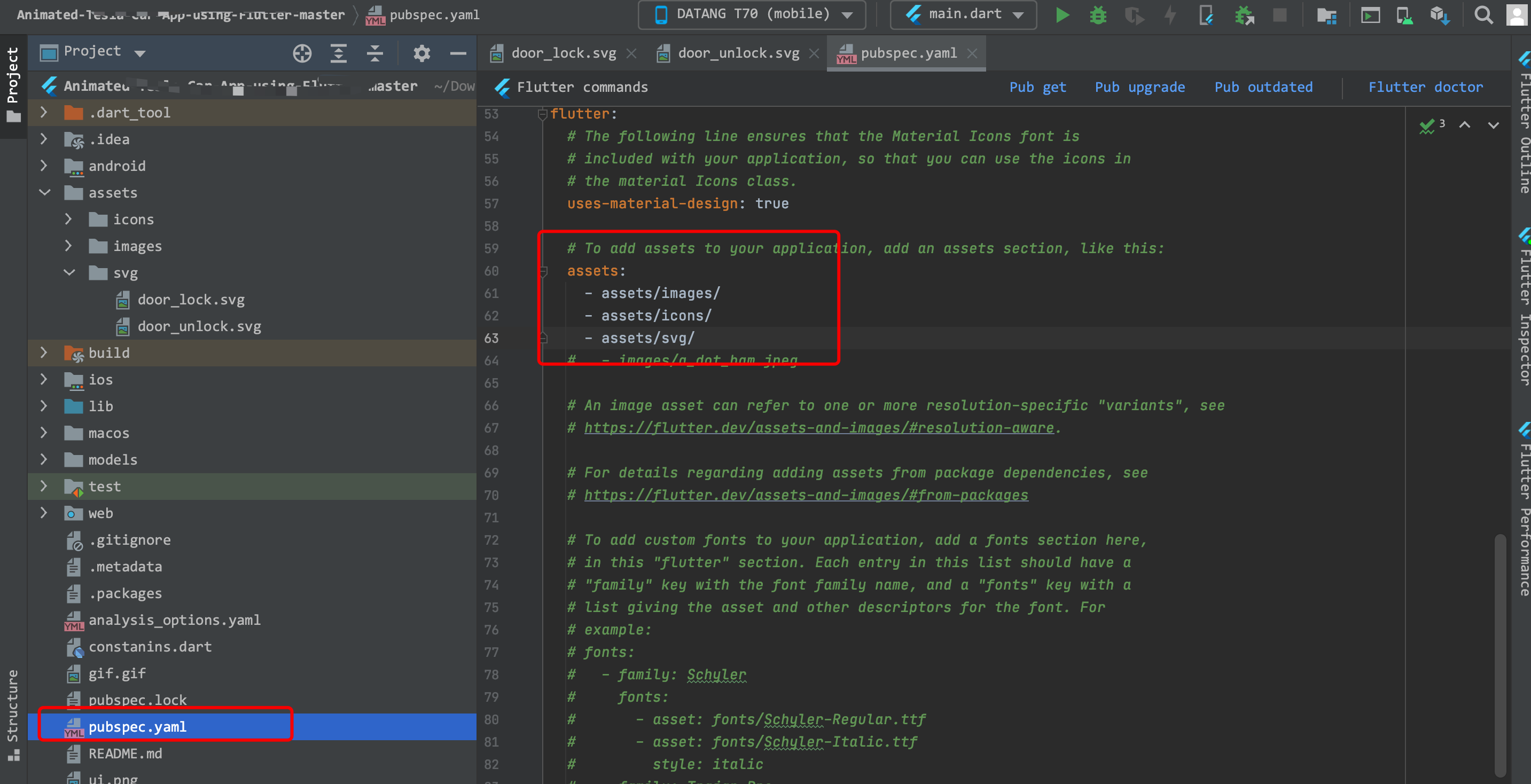The width and height of the screenshot is (1531, 784).
Task: Click the green Run button
Action: coord(1062,15)
